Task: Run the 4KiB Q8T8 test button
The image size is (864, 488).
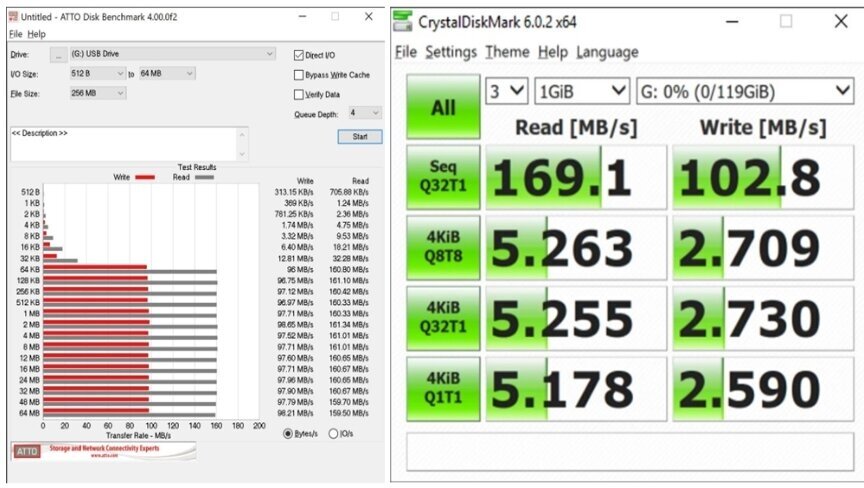Action: click(x=443, y=248)
